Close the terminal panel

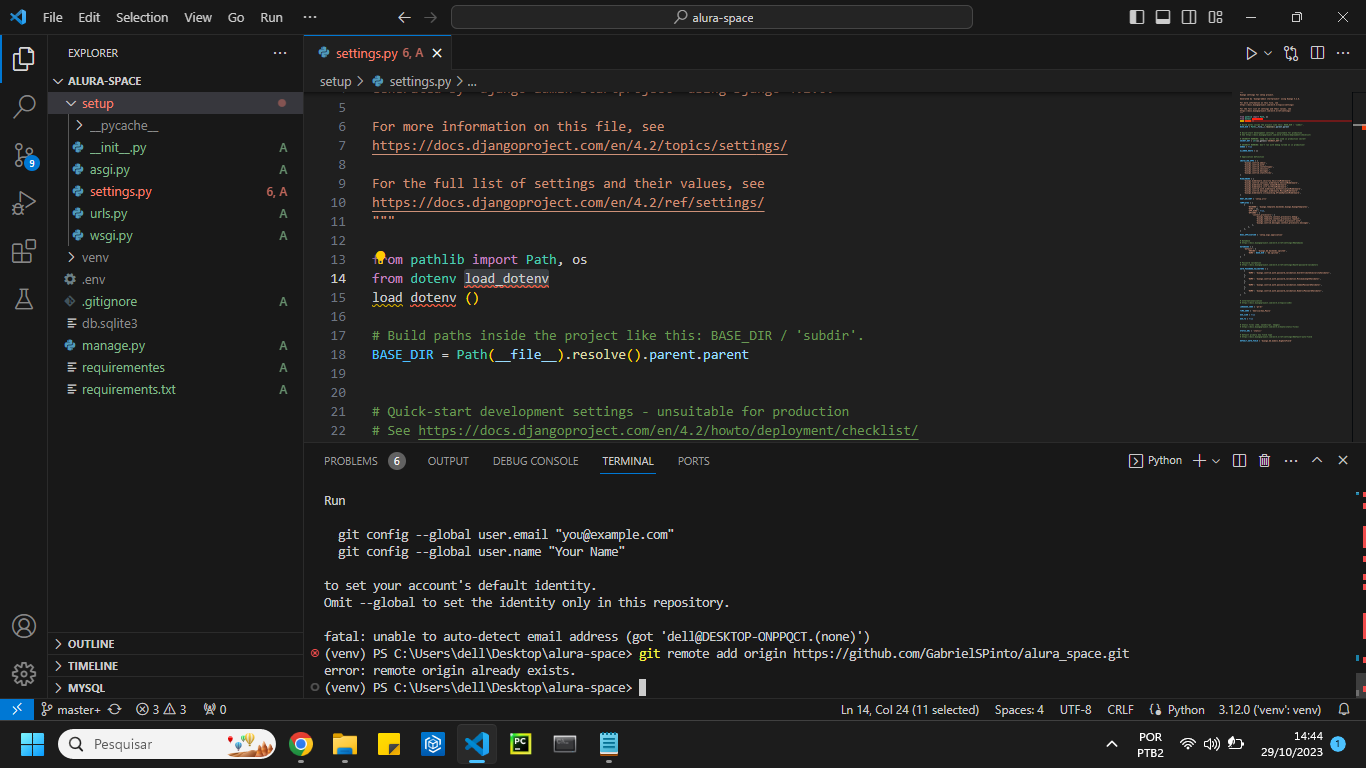click(1342, 461)
